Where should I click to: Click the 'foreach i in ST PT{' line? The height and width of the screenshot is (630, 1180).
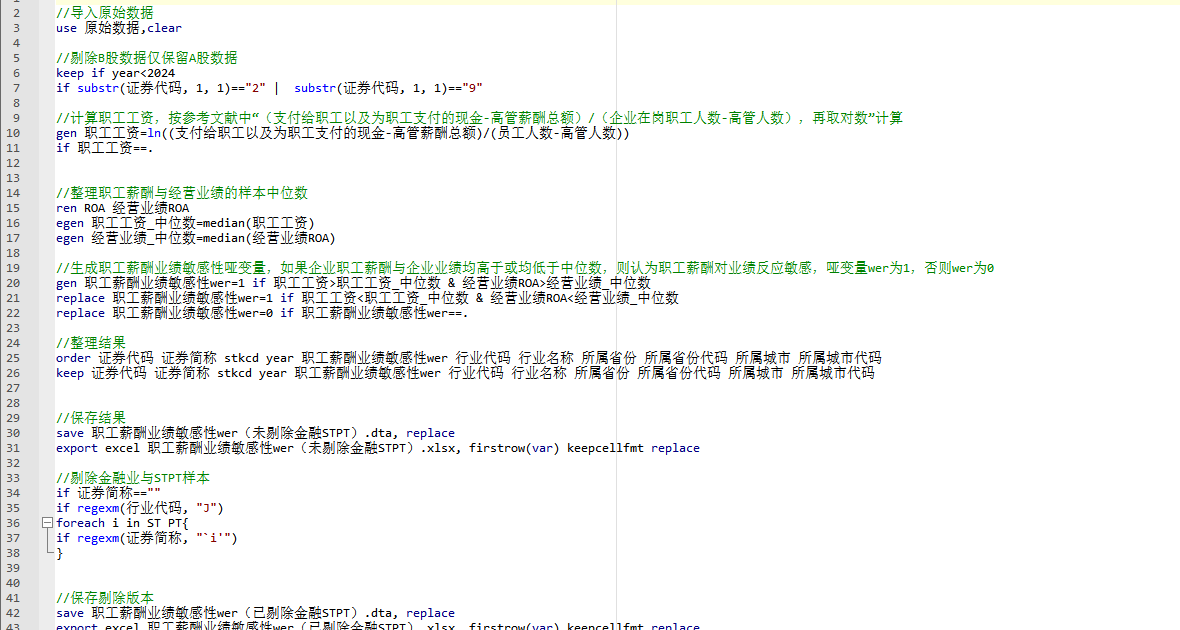(122, 523)
